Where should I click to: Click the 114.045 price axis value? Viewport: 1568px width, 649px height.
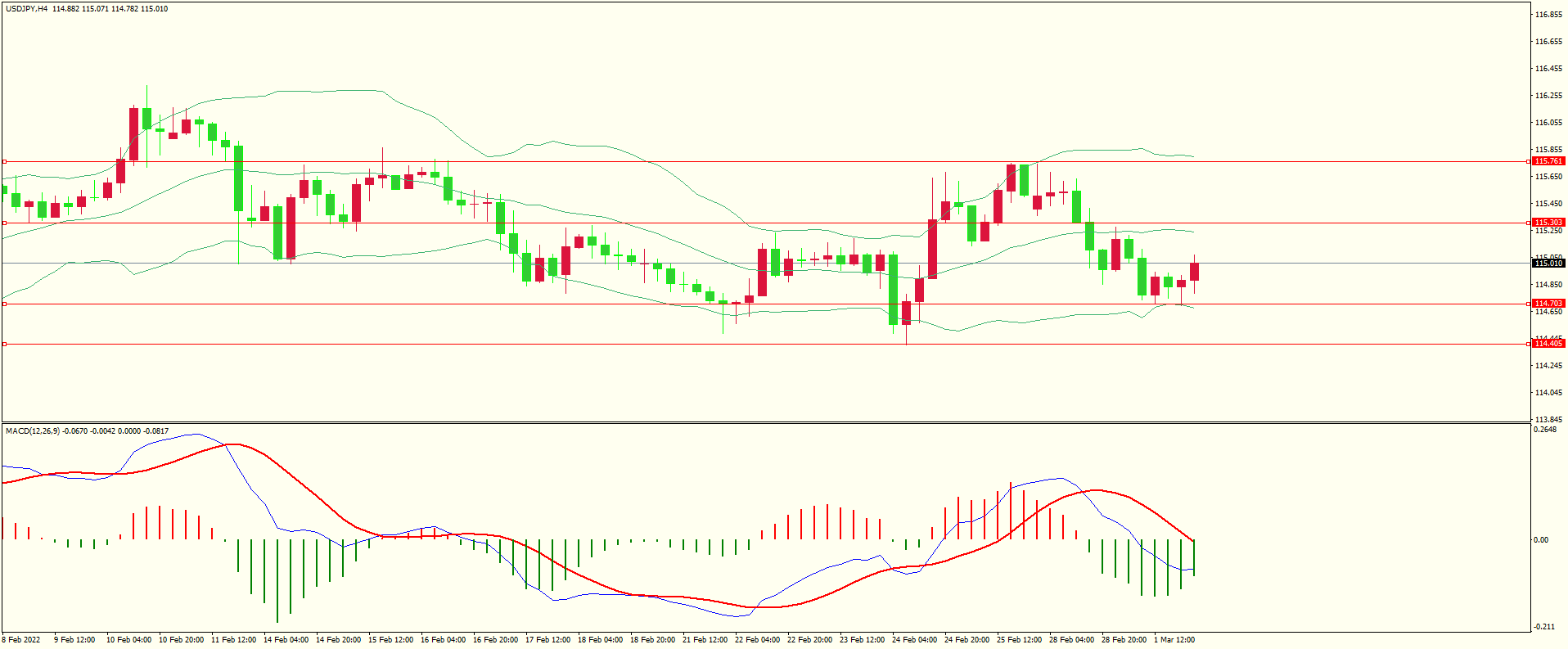coord(1548,393)
